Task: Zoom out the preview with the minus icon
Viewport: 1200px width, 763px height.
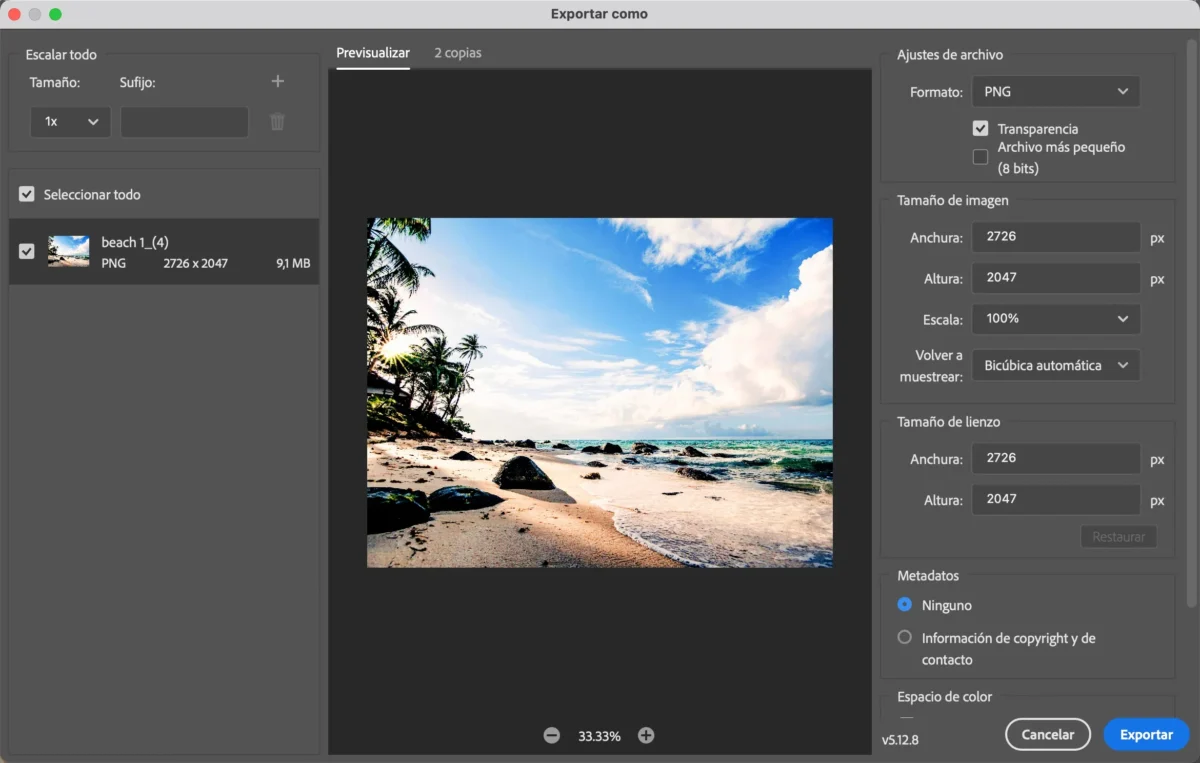Action: click(x=552, y=736)
